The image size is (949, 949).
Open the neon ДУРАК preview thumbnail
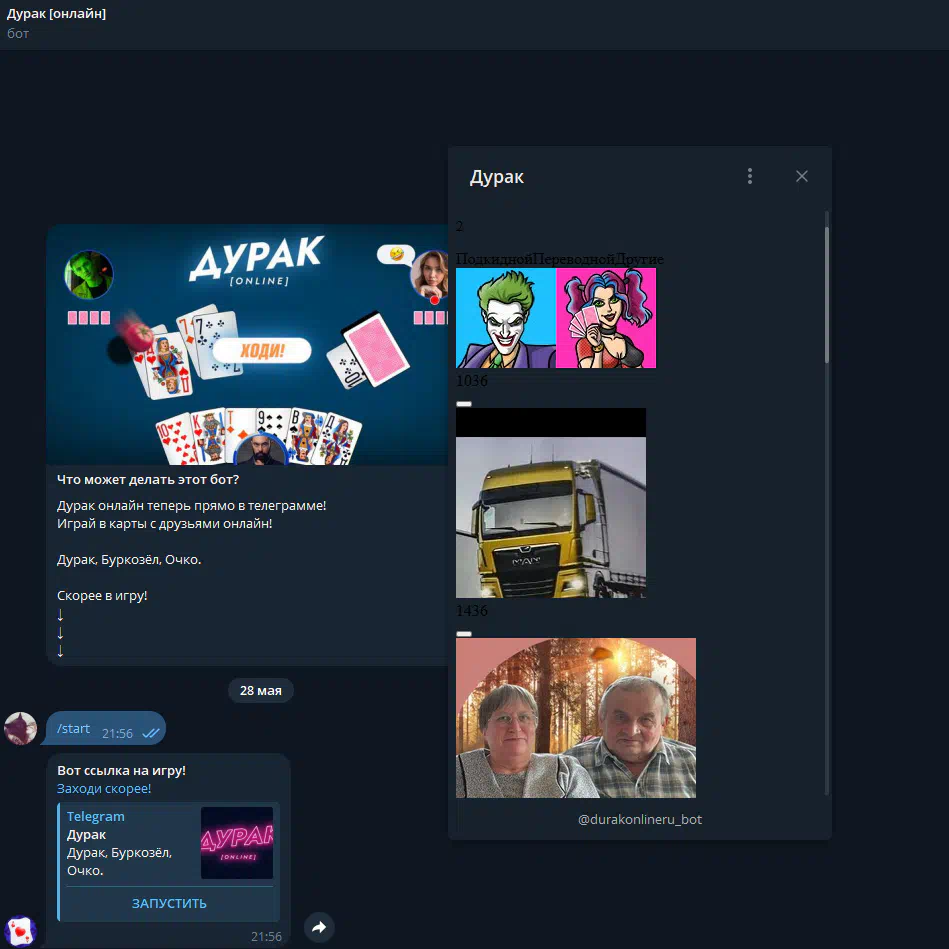click(x=237, y=842)
